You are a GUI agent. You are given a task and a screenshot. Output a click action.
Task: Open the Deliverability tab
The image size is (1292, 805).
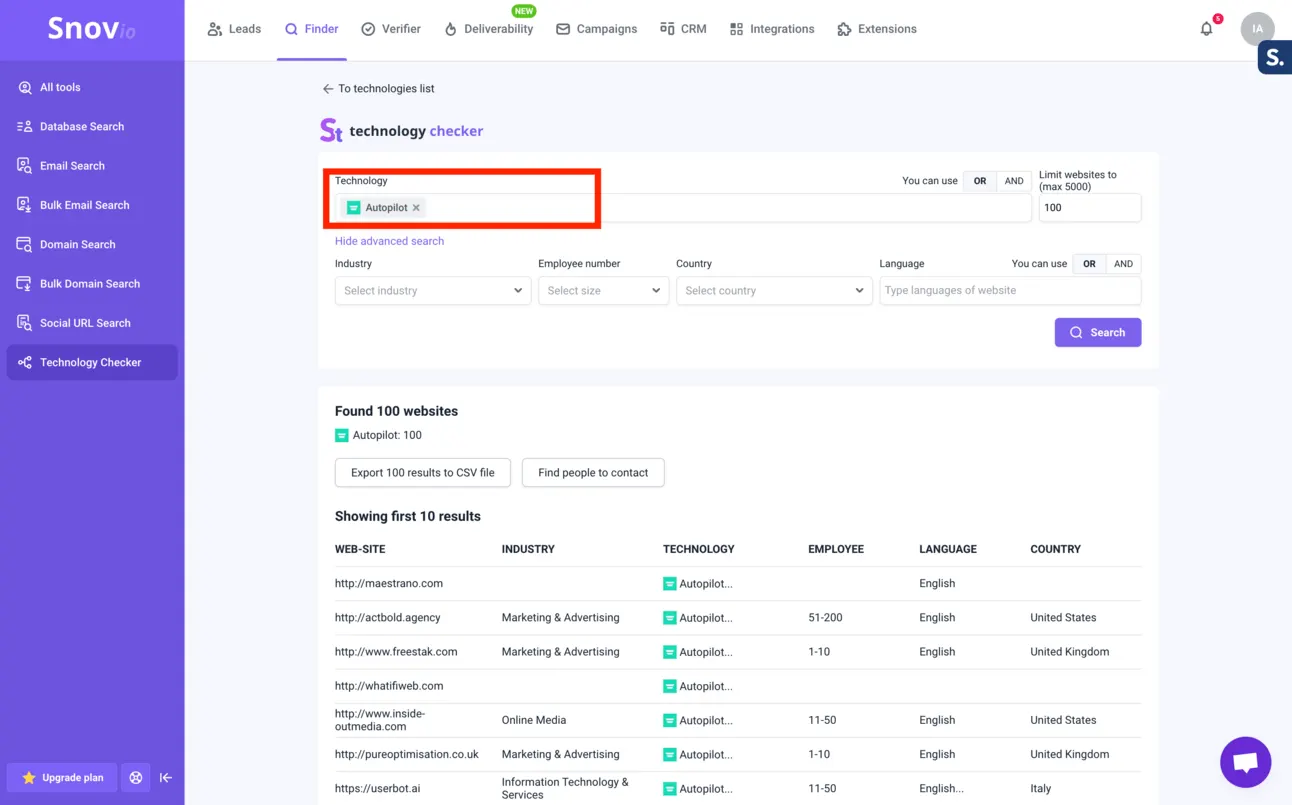coord(489,29)
